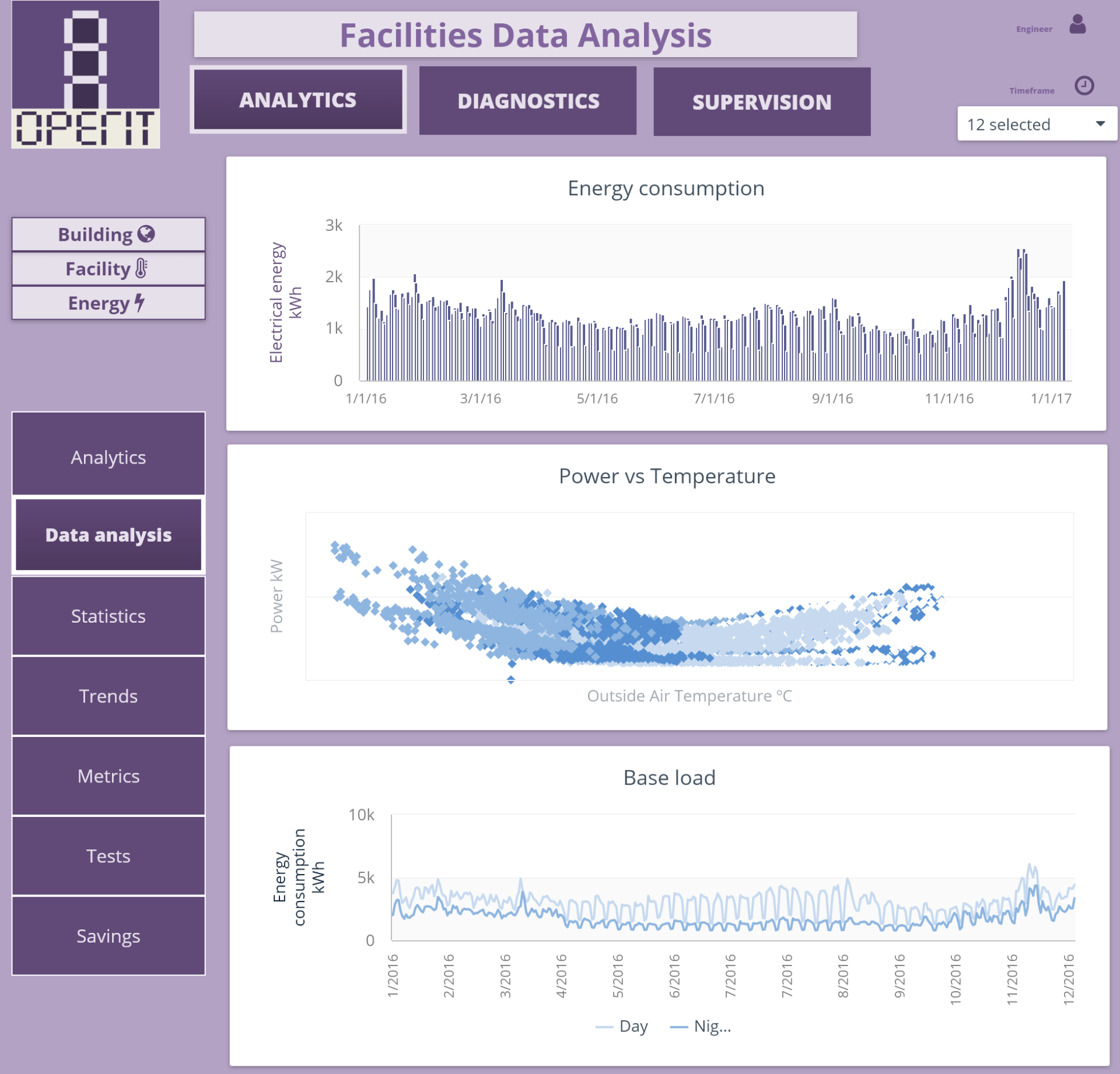The width and height of the screenshot is (1120, 1074).
Task: Switch to the DIAGNOSTICS tab
Action: coord(528,100)
